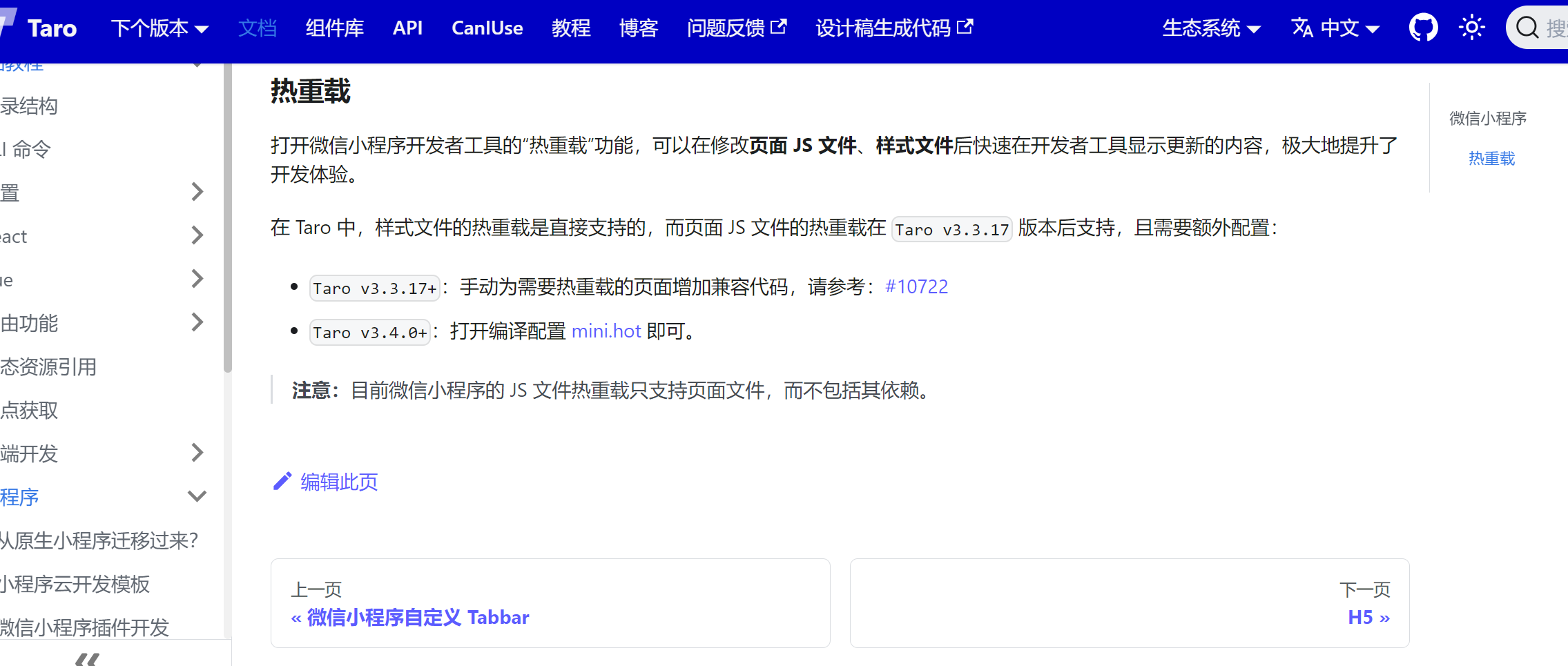The height and width of the screenshot is (666, 1568).
Task: Open the 生态系统 dropdown
Action: coord(1212,28)
